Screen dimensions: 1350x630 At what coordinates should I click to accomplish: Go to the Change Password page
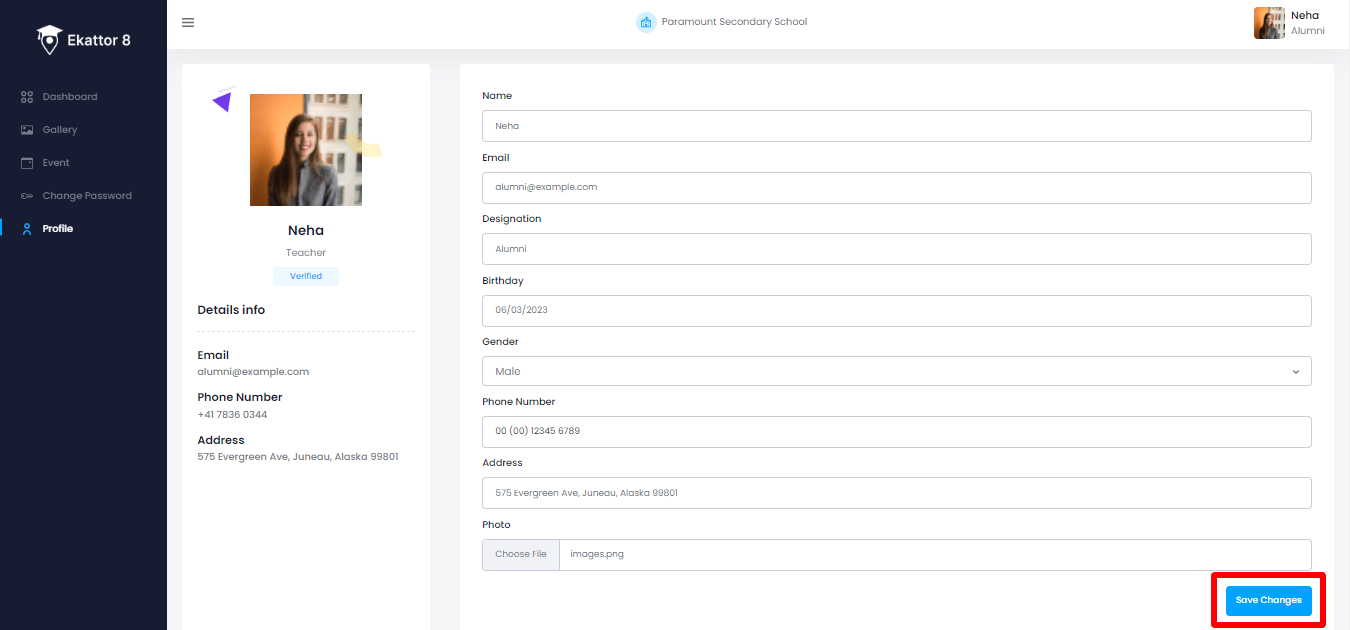click(86, 196)
